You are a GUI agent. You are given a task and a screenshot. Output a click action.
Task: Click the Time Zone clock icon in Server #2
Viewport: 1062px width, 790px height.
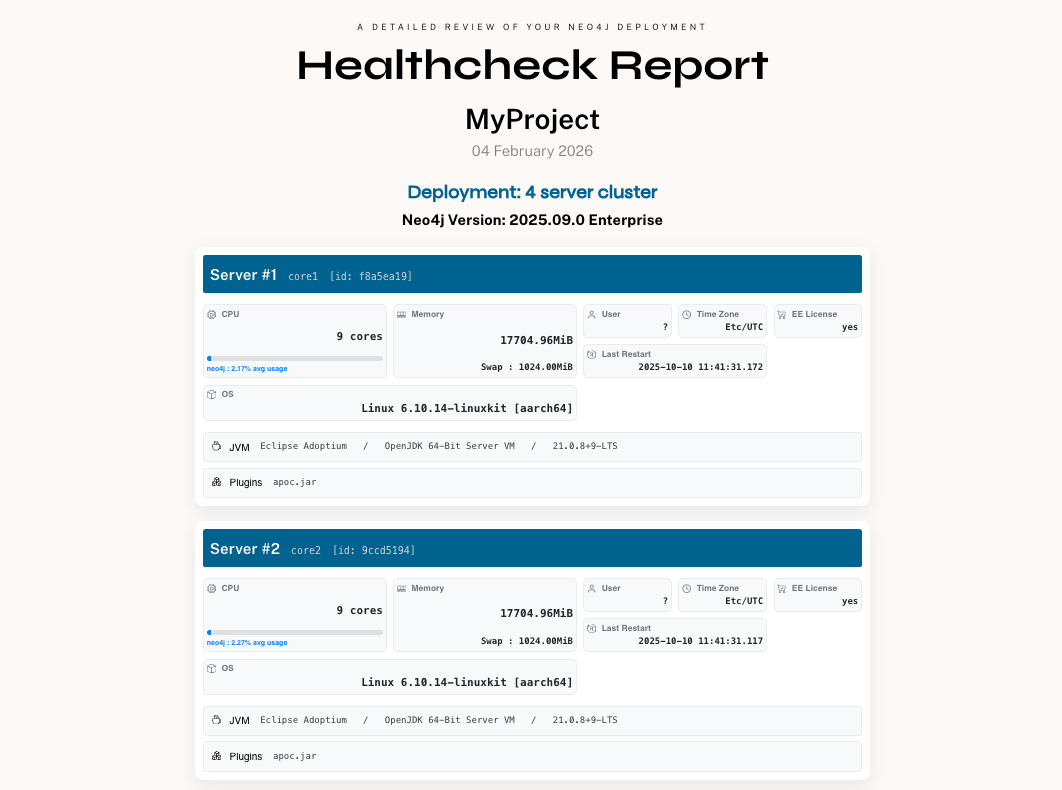[x=686, y=589]
